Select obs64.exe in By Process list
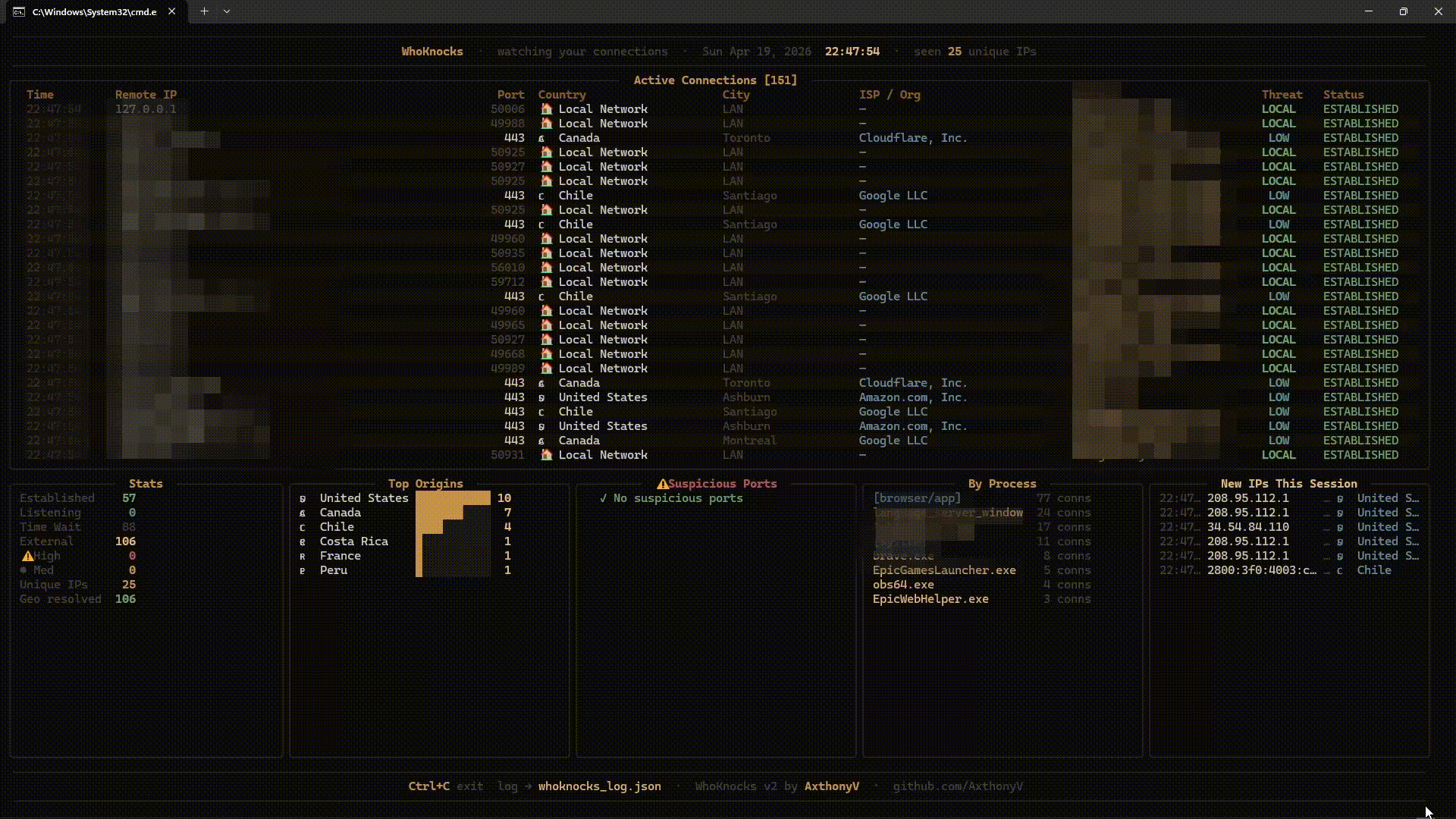This screenshot has width=1456, height=819. (903, 585)
